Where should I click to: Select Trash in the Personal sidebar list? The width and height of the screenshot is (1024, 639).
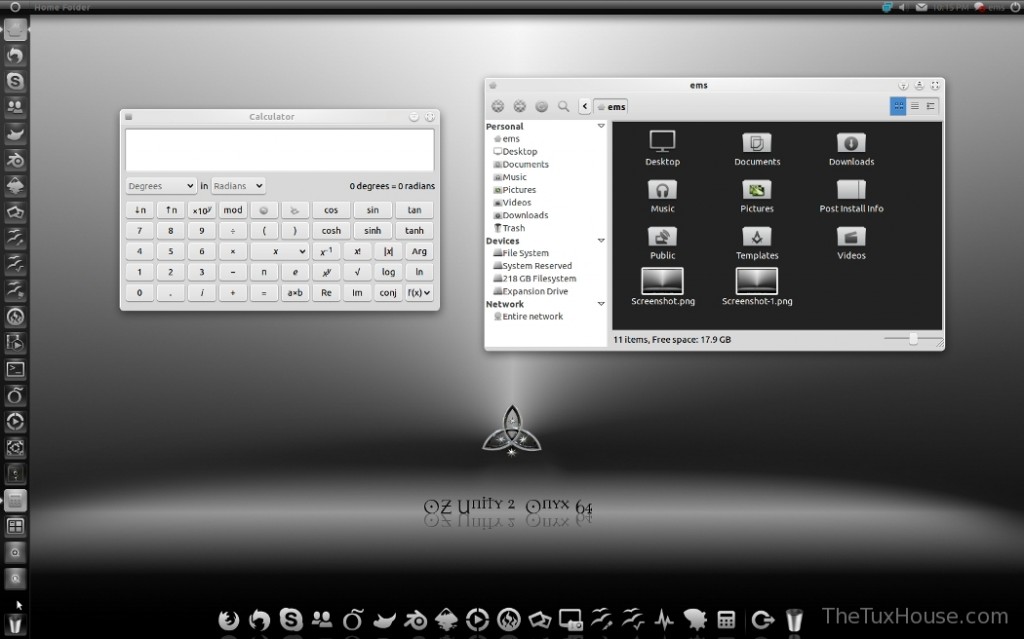(514, 228)
